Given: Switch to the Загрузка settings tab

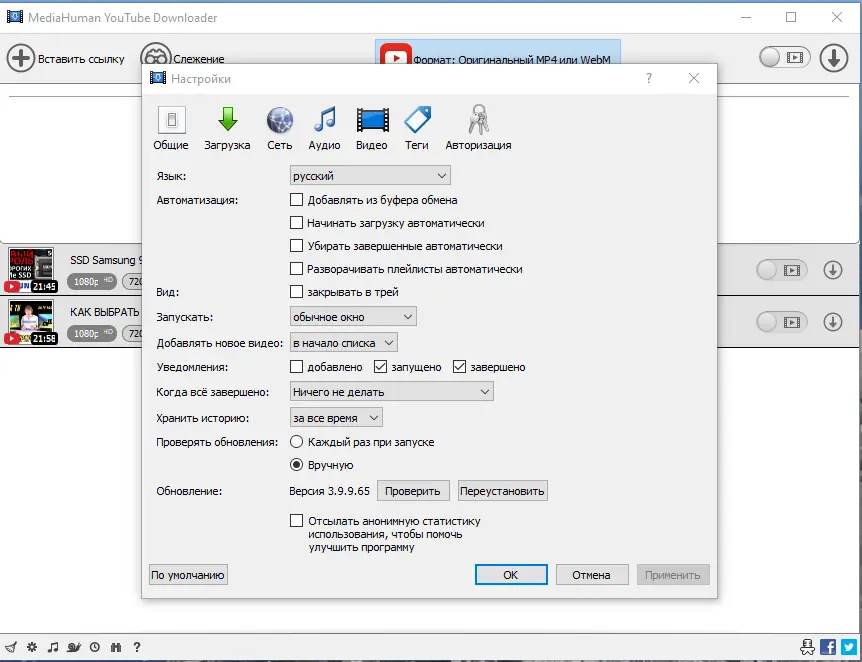Looking at the screenshot, I should (x=227, y=128).
